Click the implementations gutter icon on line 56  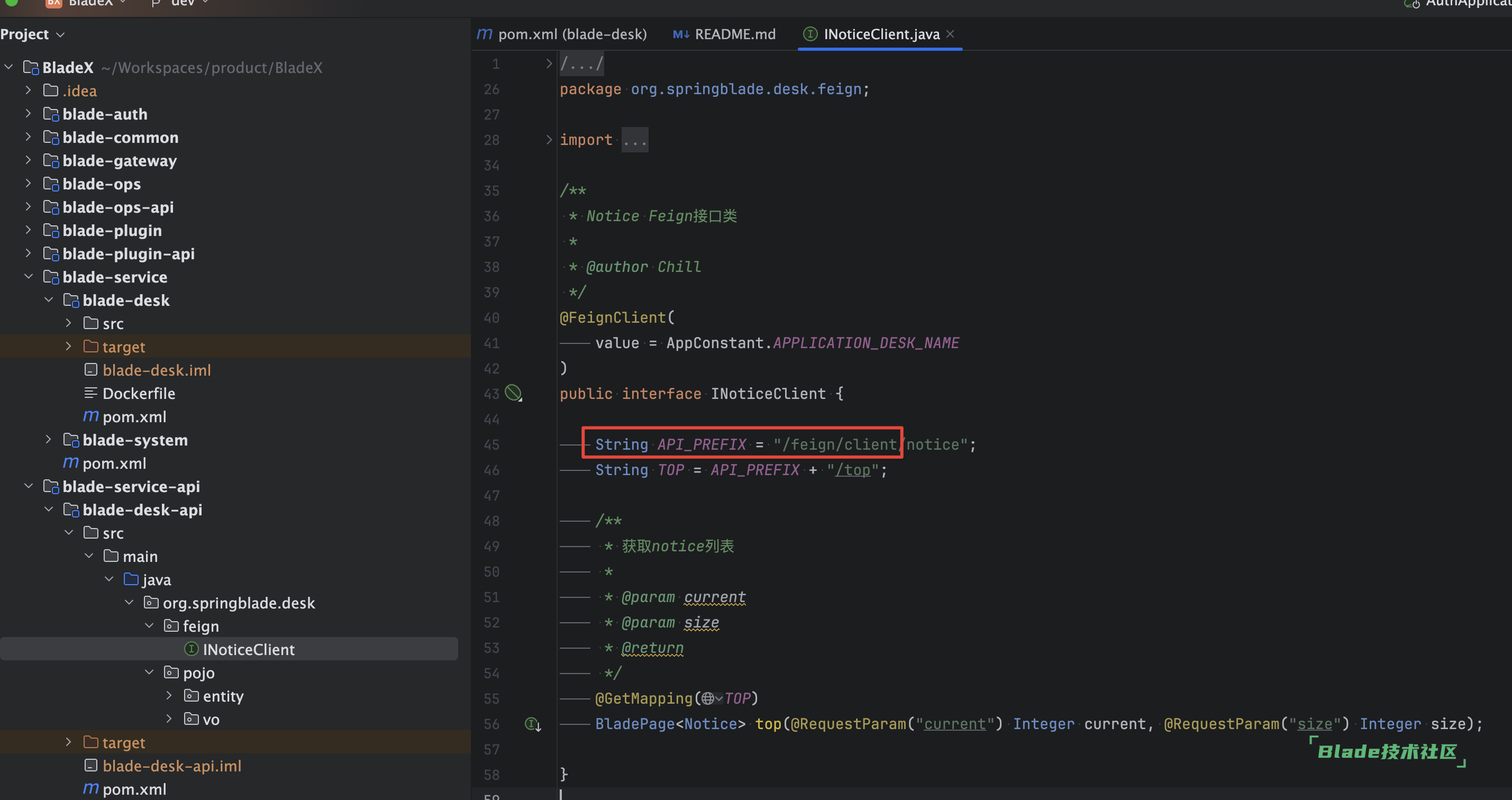point(532,724)
